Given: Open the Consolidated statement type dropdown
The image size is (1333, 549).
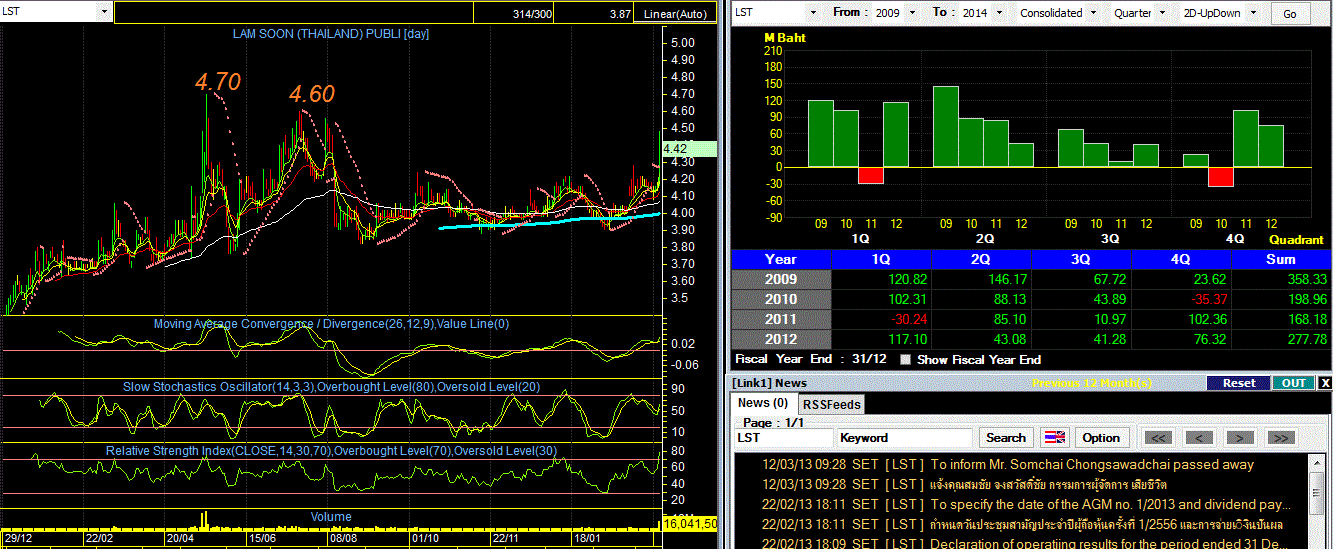Looking at the screenshot, I should tap(1095, 13).
